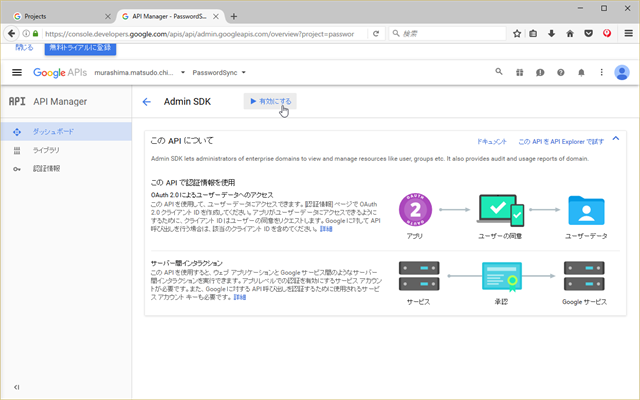Click the site information 'i' icon in address bar
This screenshot has height=400, width=640.
[x=26, y=33]
